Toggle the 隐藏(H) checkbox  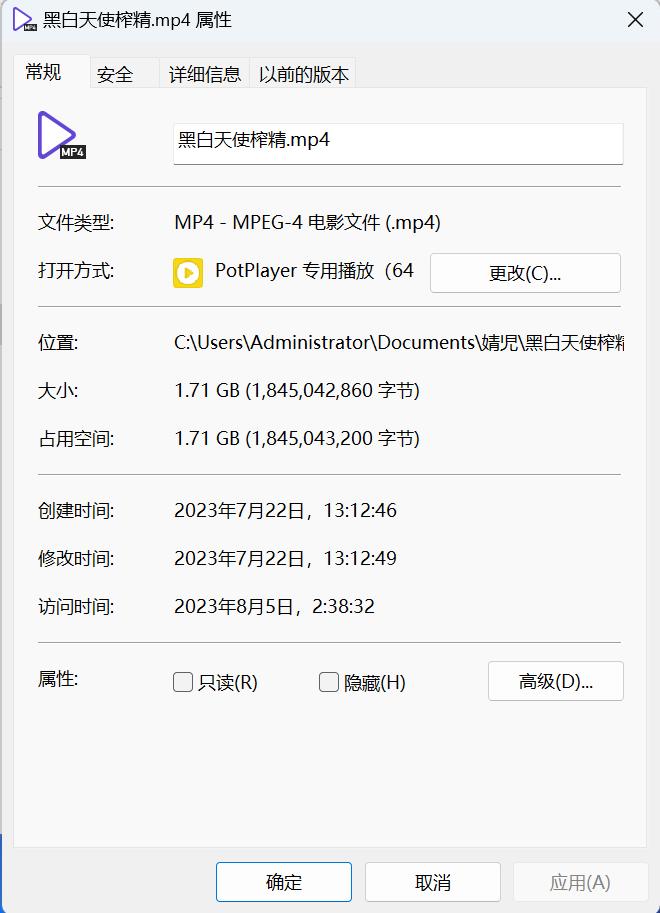tap(329, 682)
